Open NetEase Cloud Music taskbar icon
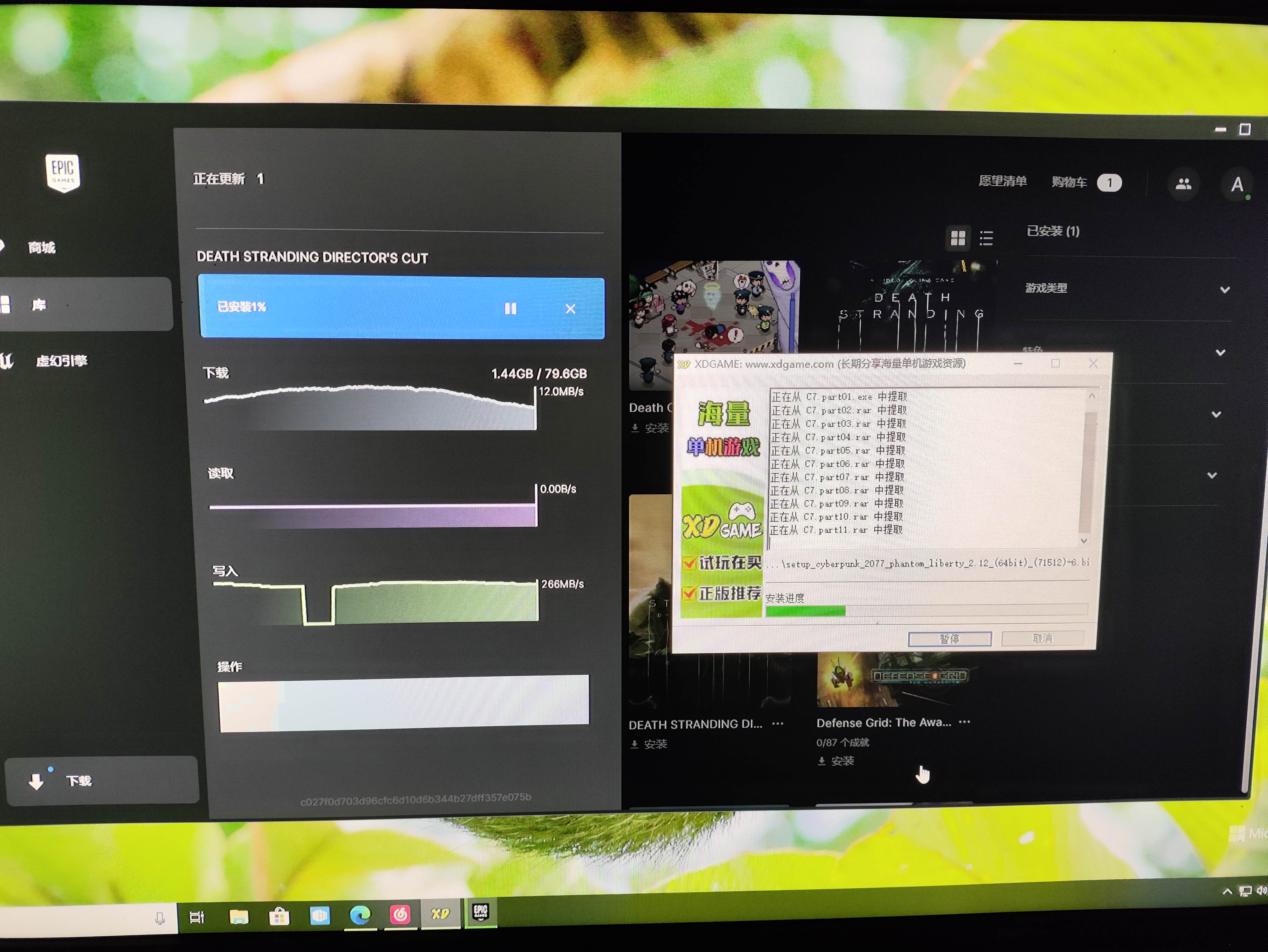Screen dimensions: 1268x952 pyautogui.click(x=400, y=914)
